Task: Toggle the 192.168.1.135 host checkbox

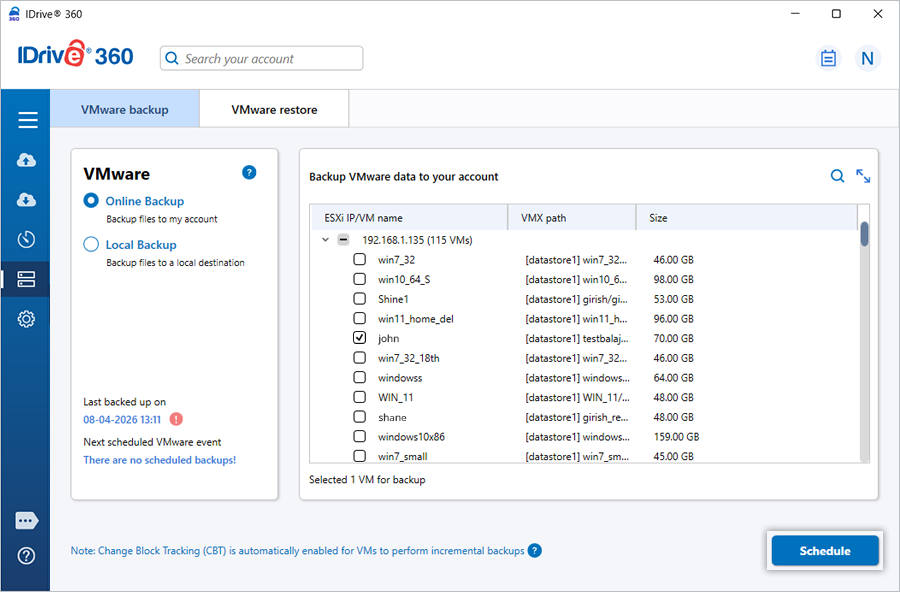Action: [x=343, y=240]
